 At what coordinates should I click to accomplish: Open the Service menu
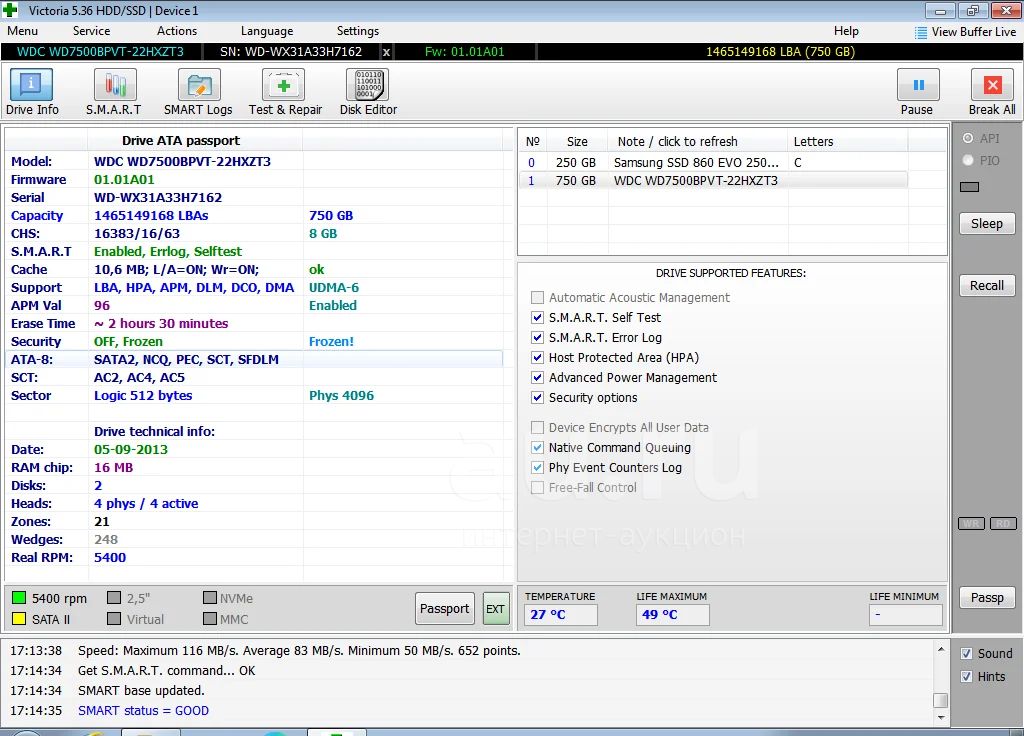tap(91, 31)
